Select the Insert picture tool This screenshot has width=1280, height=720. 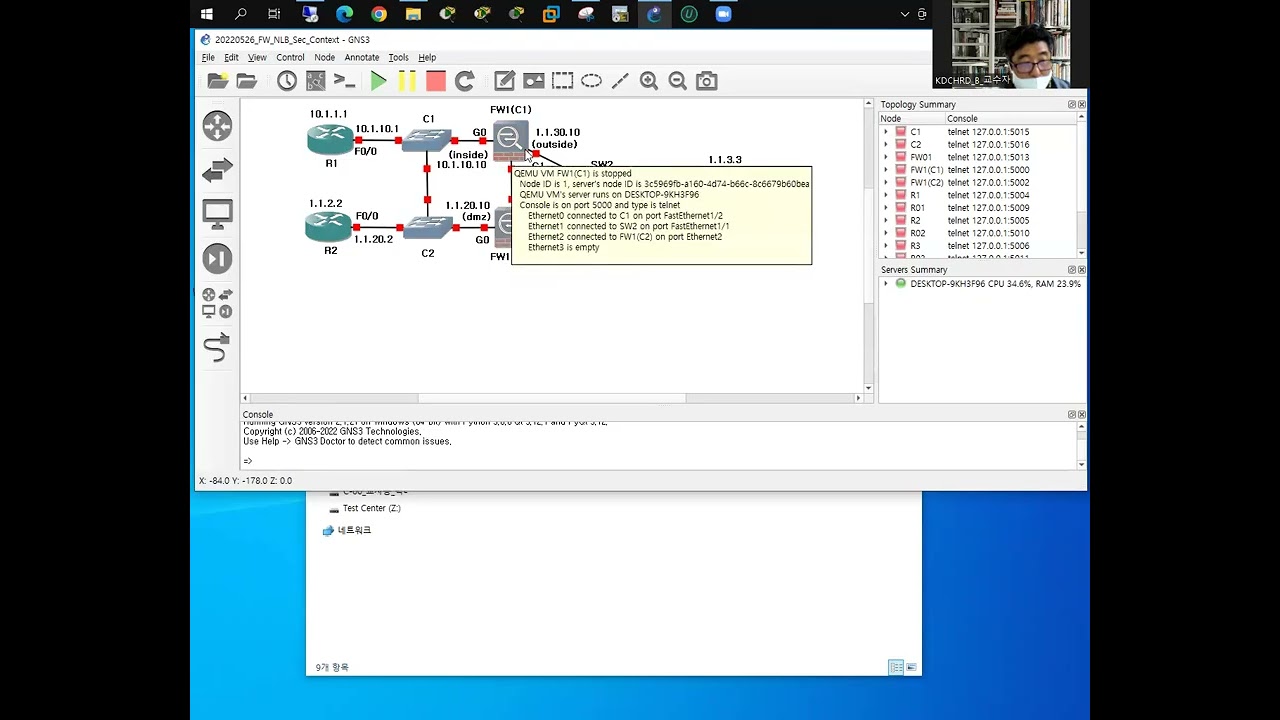(x=534, y=81)
